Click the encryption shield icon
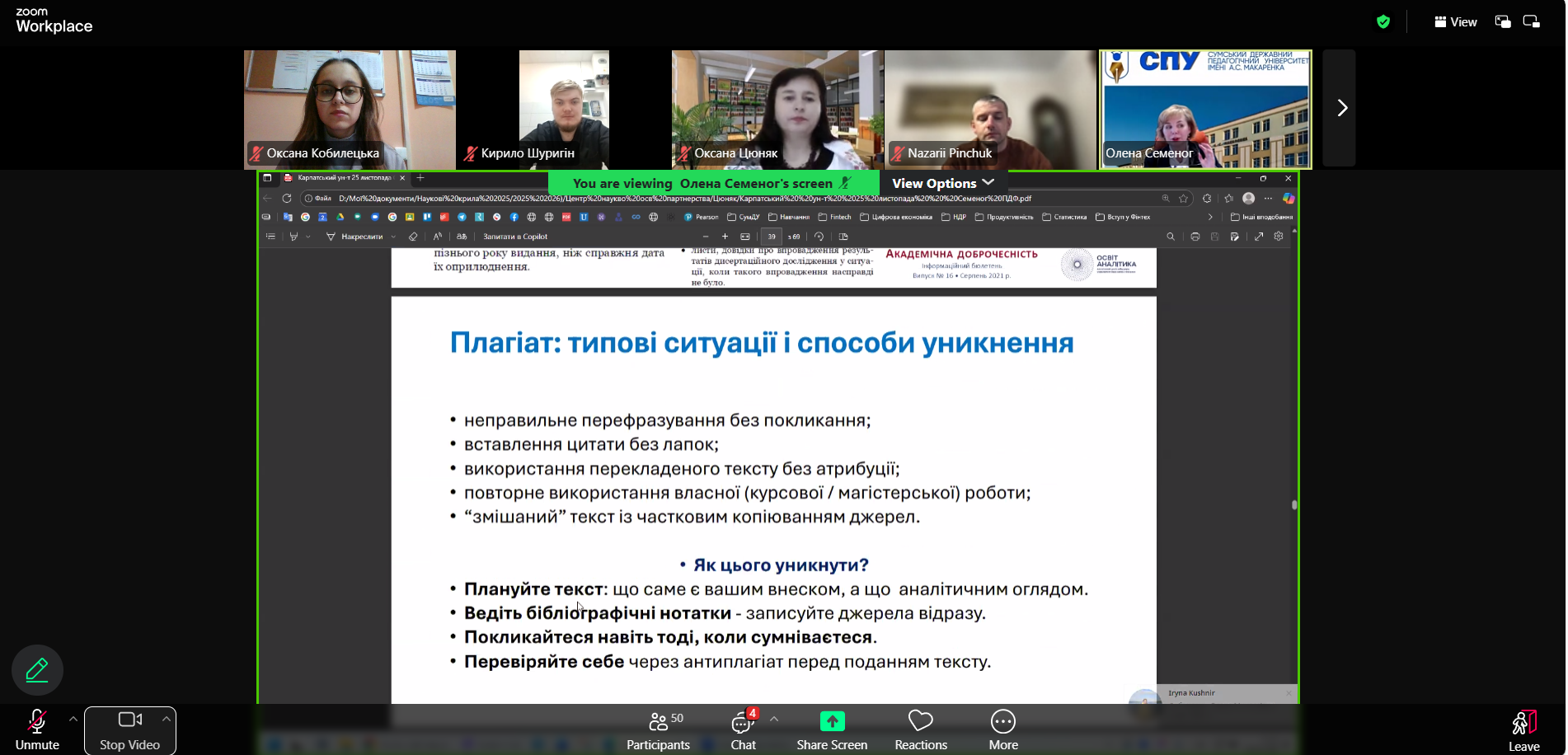Screen dimensions: 1568x755 tap(1383, 22)
